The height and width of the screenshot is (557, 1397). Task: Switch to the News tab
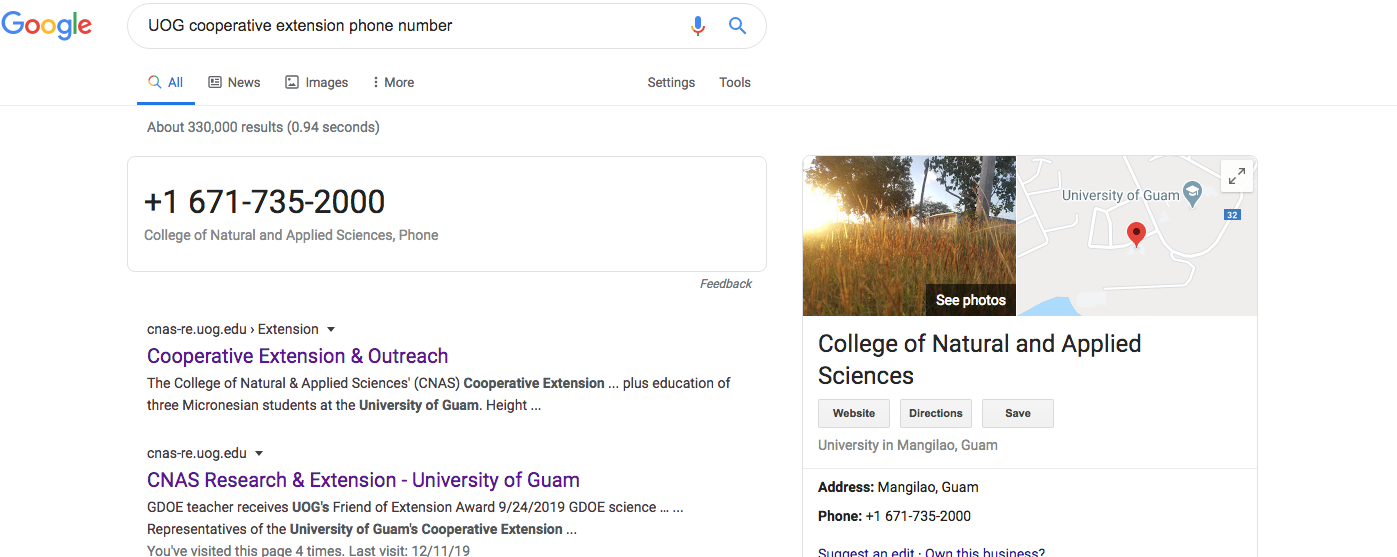(234, 82)
